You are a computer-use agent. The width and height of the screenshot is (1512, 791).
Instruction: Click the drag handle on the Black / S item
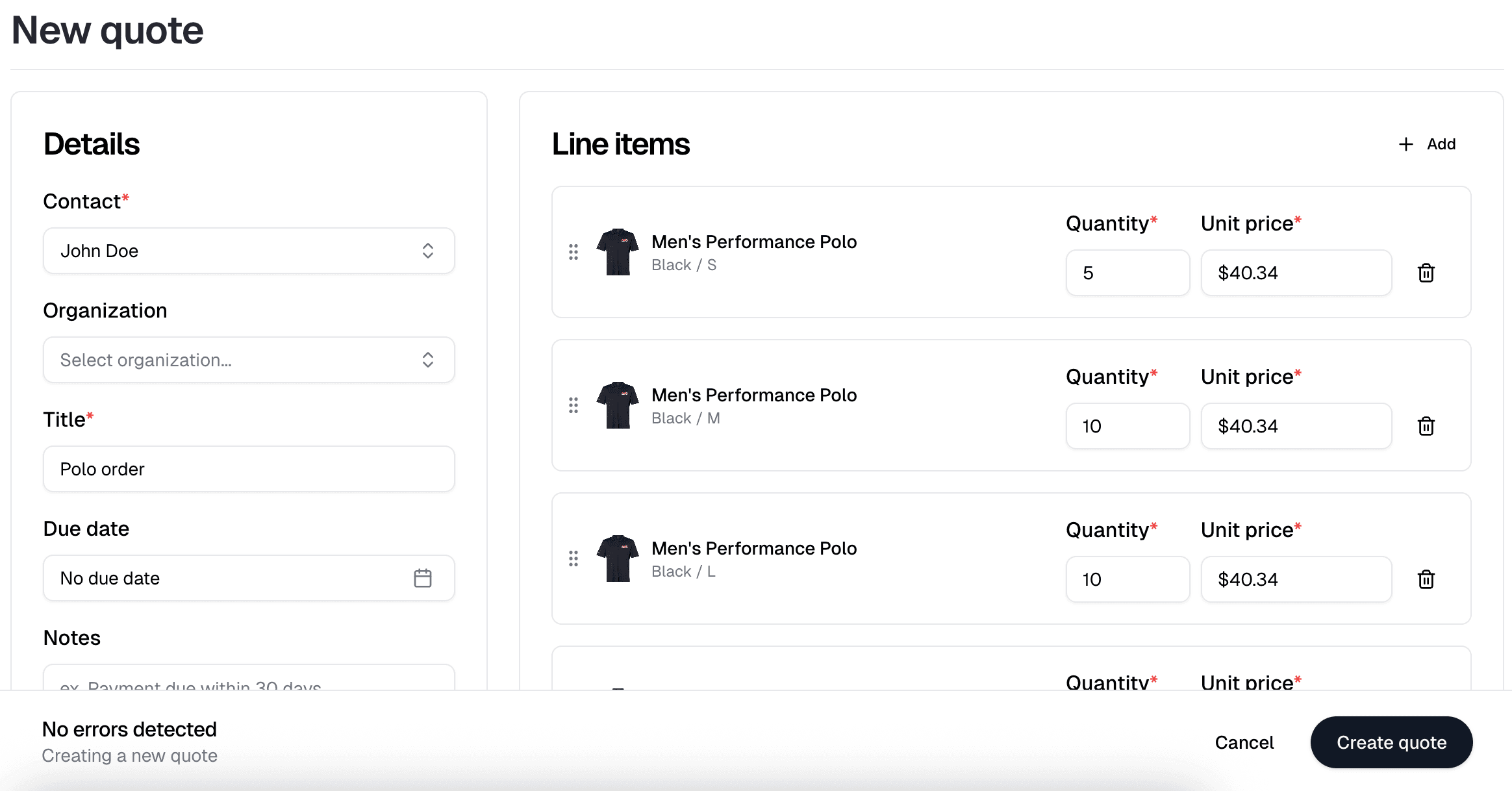(x=573, y=252)
